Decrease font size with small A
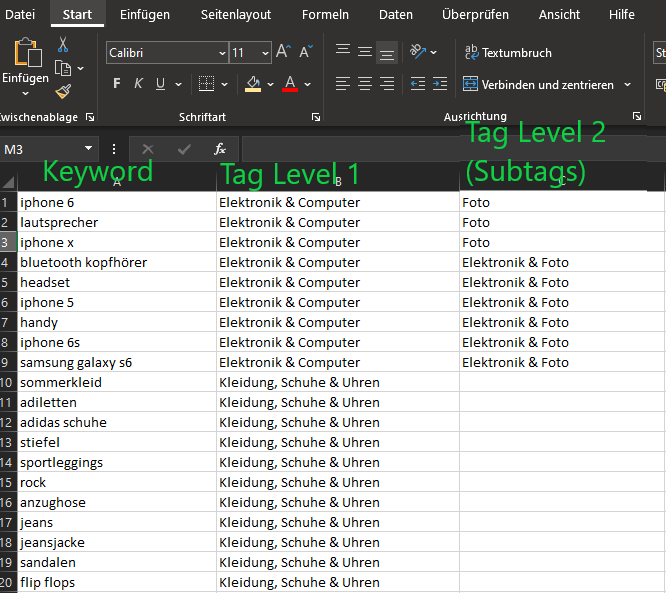This screenshot has height=593, width=666. click(306, 52)
